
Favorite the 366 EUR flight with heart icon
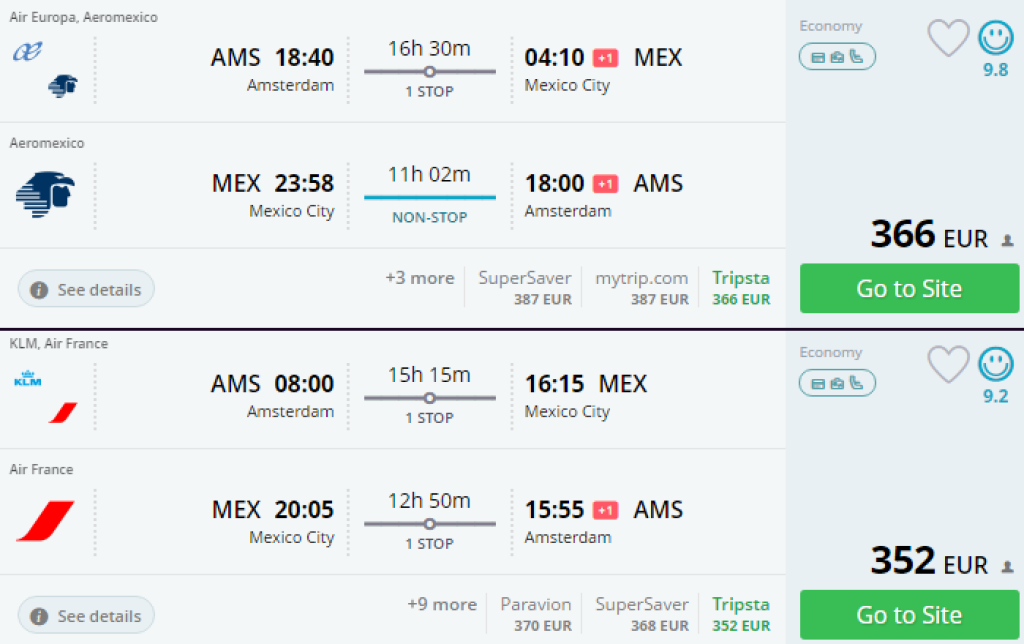coord(948,39)
